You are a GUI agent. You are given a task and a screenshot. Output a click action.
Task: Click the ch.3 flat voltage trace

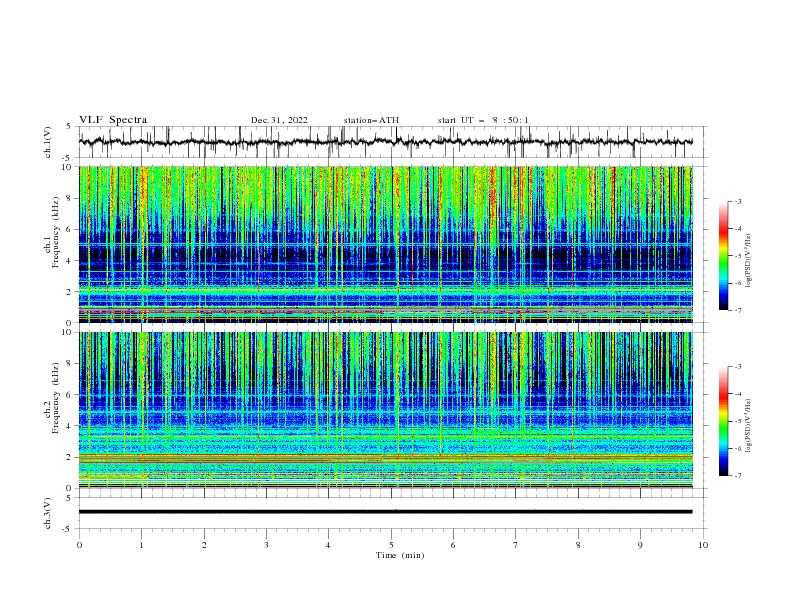(385, 512)
